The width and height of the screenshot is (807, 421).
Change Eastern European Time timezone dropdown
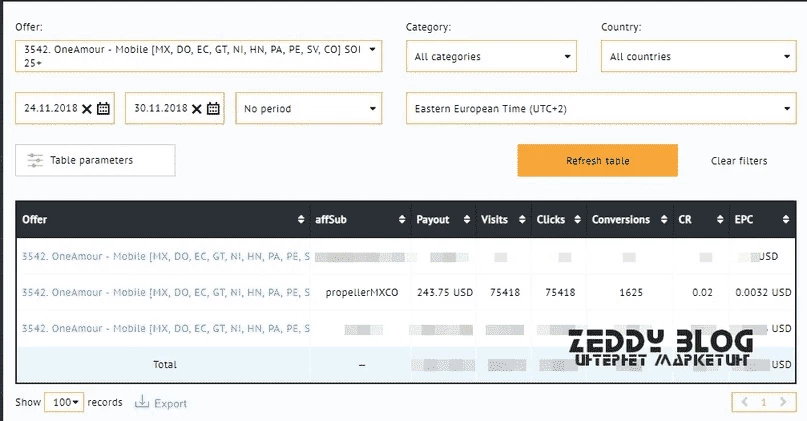pyautogui.click(x=601, y=108)
